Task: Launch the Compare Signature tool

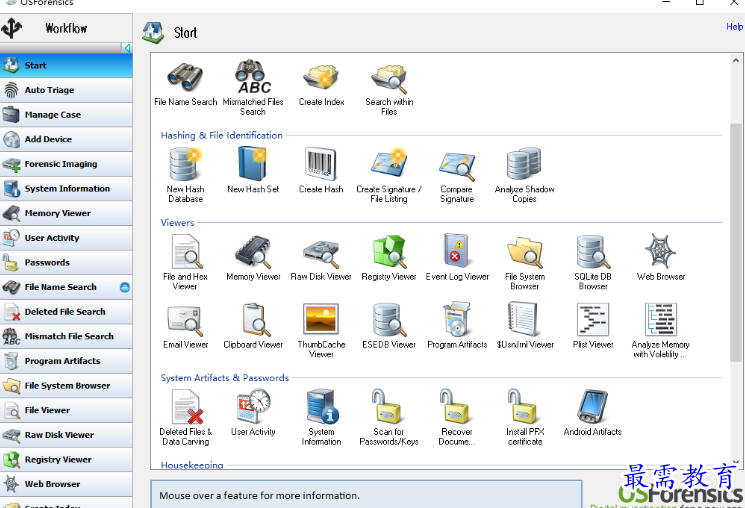Action: [x=457, y=165]
